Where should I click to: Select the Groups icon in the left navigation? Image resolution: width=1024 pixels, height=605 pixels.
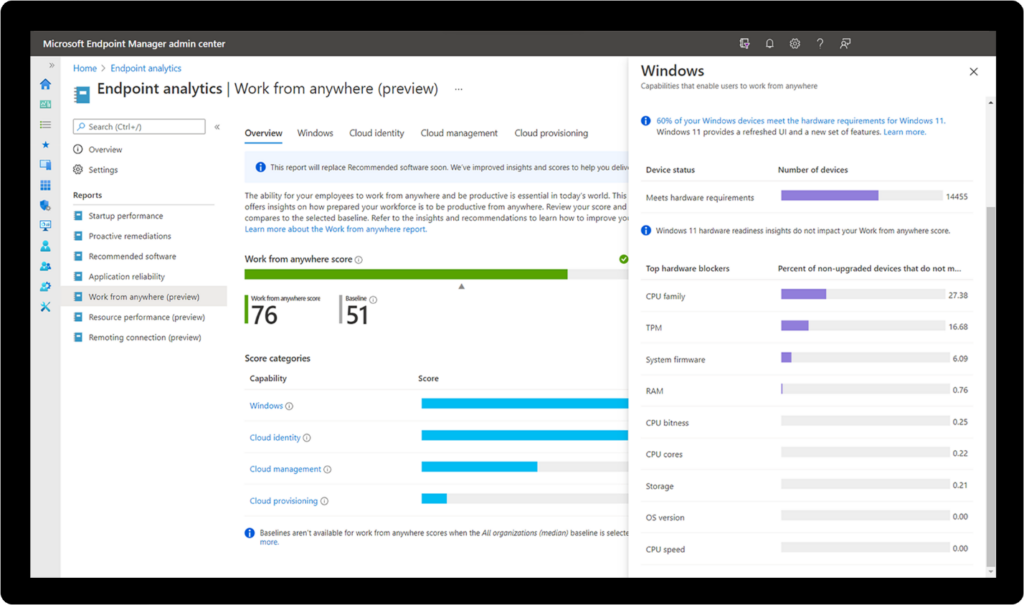click(46, 266)
